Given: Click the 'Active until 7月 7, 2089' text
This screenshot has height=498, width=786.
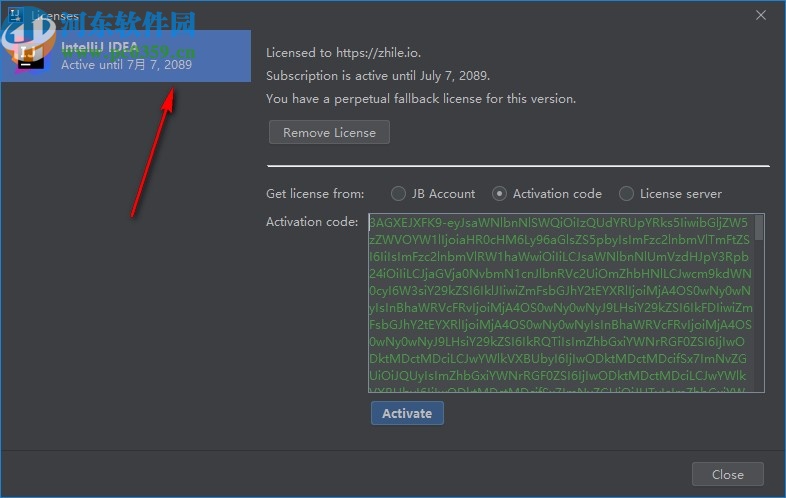Looking at the screenshot, I should pyautogui.click(x=126, y=65).
